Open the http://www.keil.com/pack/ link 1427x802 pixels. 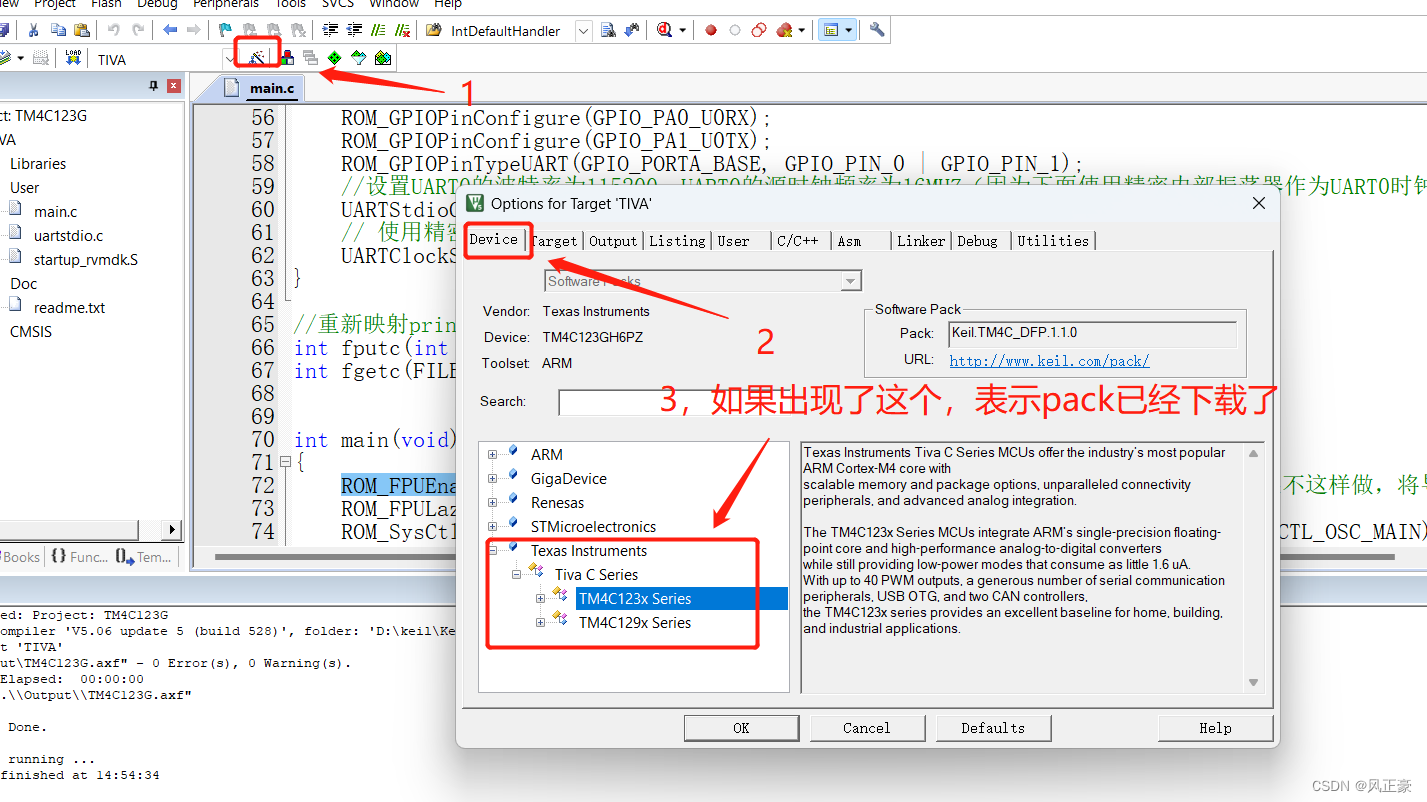coord(1049,361)
